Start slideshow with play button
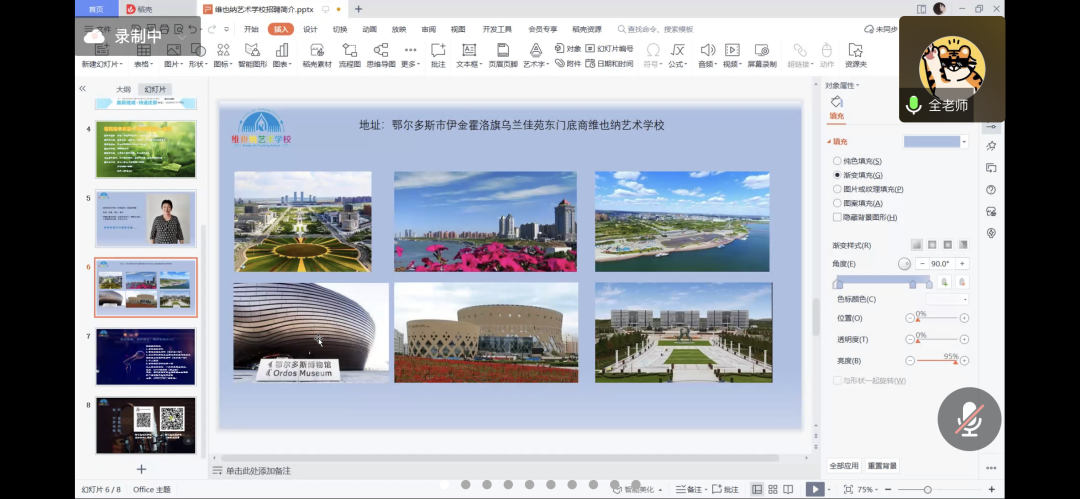This screenshot has height=499, width=1080. click(815, 489)
